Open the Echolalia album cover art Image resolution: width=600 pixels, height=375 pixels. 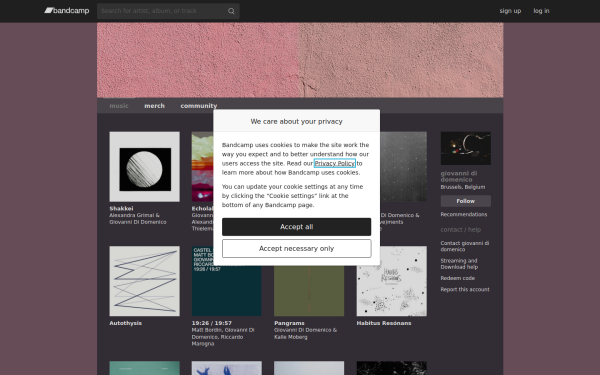click(x=202, y=166)
